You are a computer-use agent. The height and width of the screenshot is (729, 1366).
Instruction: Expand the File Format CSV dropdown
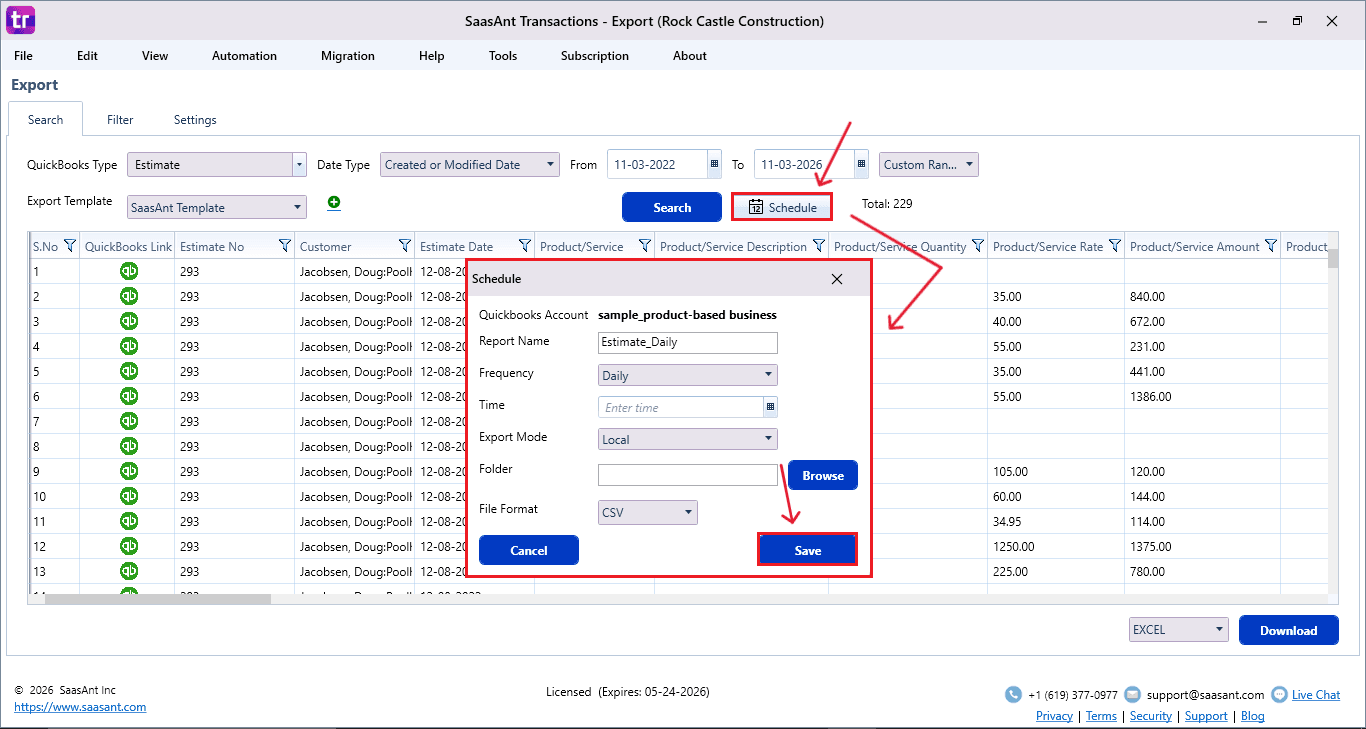point(688,513)
